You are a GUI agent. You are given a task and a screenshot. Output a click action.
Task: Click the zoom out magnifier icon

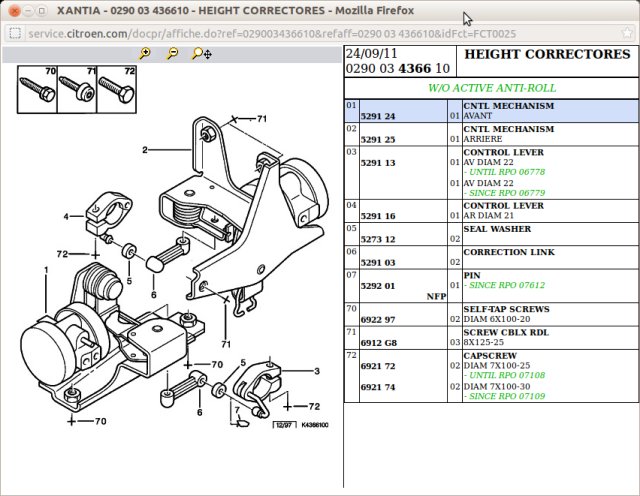(173, 53)
